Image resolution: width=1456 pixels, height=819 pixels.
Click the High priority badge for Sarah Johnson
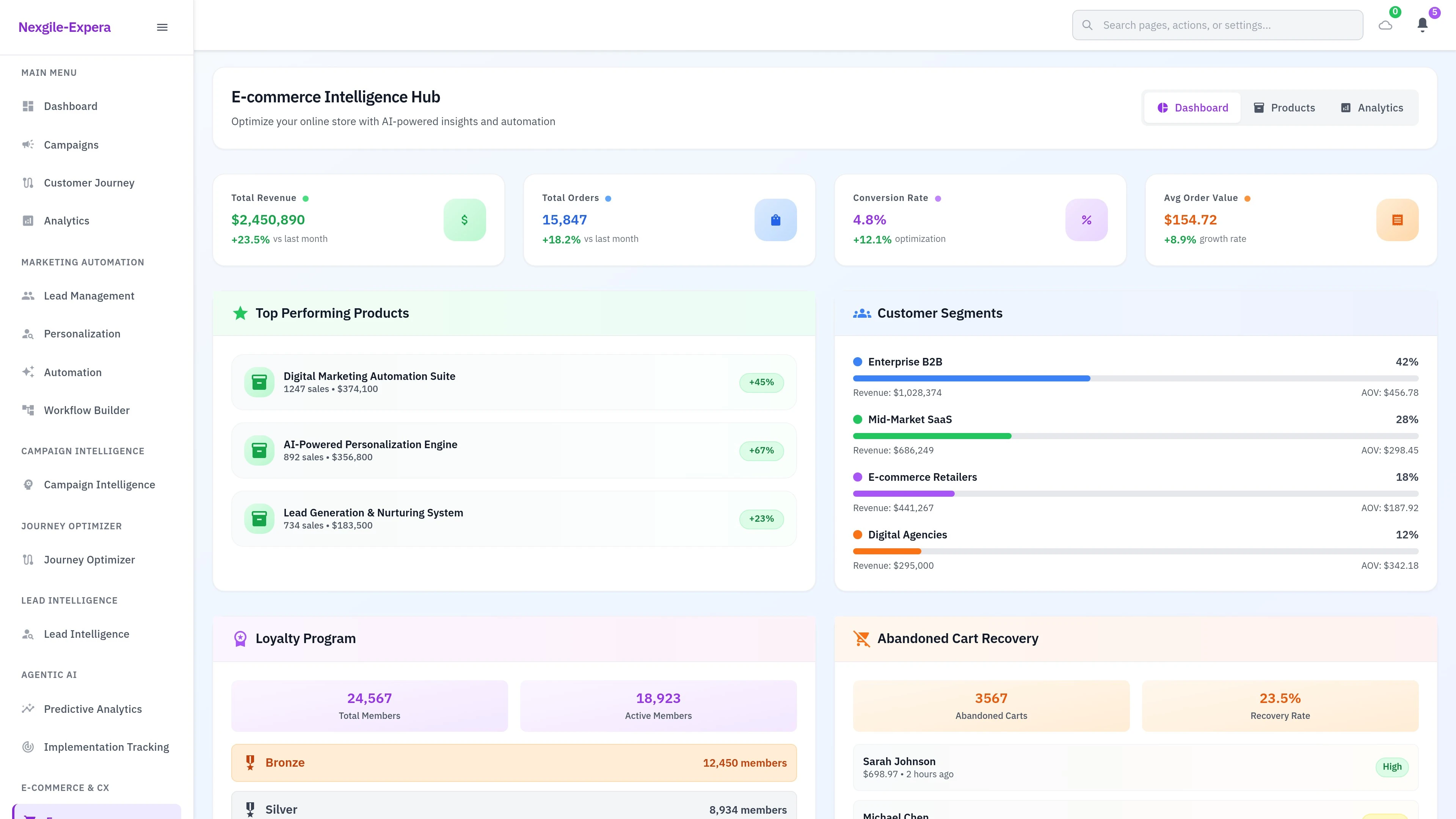click(x=1392, y=766)
